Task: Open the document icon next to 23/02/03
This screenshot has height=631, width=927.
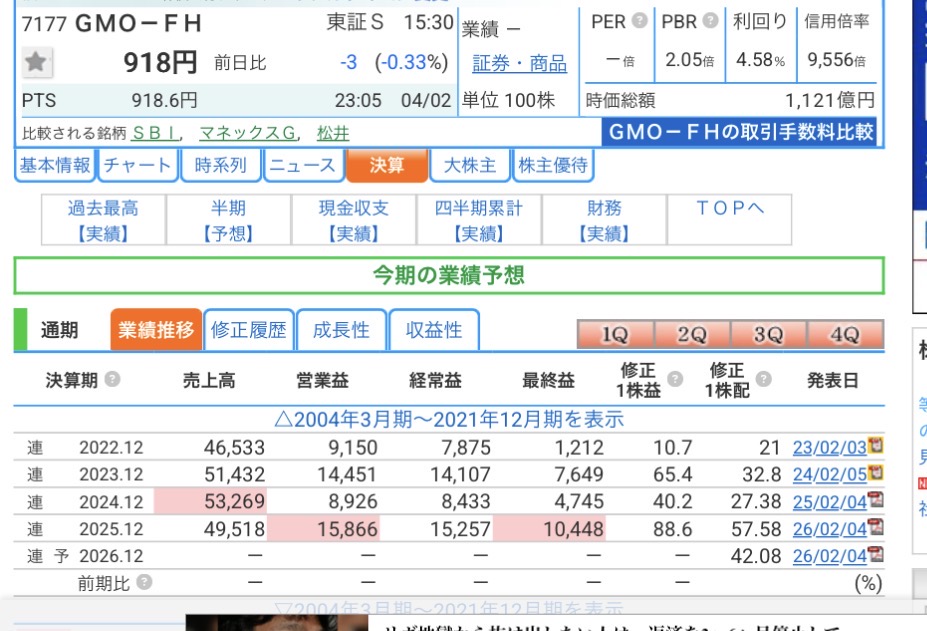Action: [x=876, y=446]
